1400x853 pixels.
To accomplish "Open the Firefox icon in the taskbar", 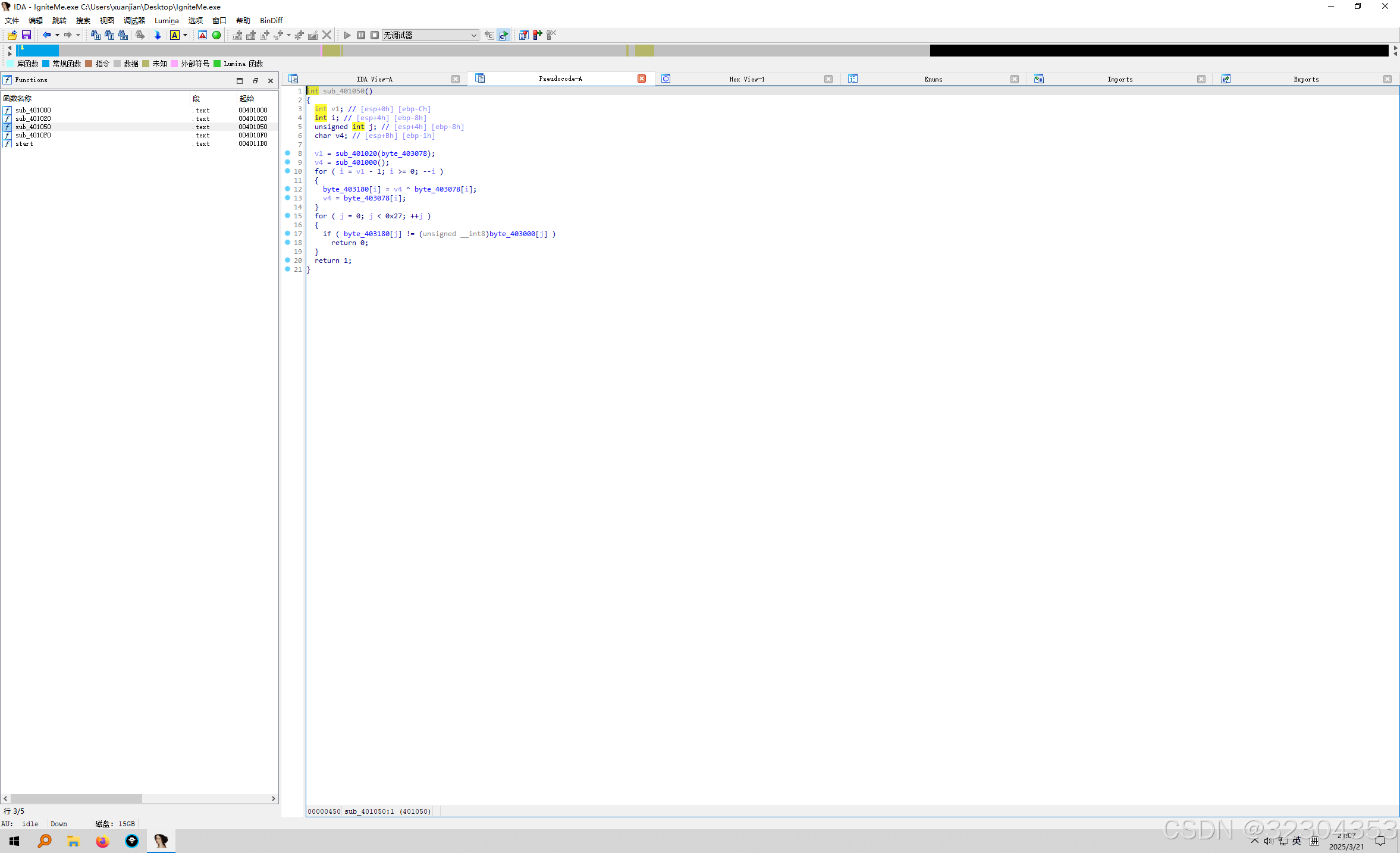I will [x=102, y=841].
